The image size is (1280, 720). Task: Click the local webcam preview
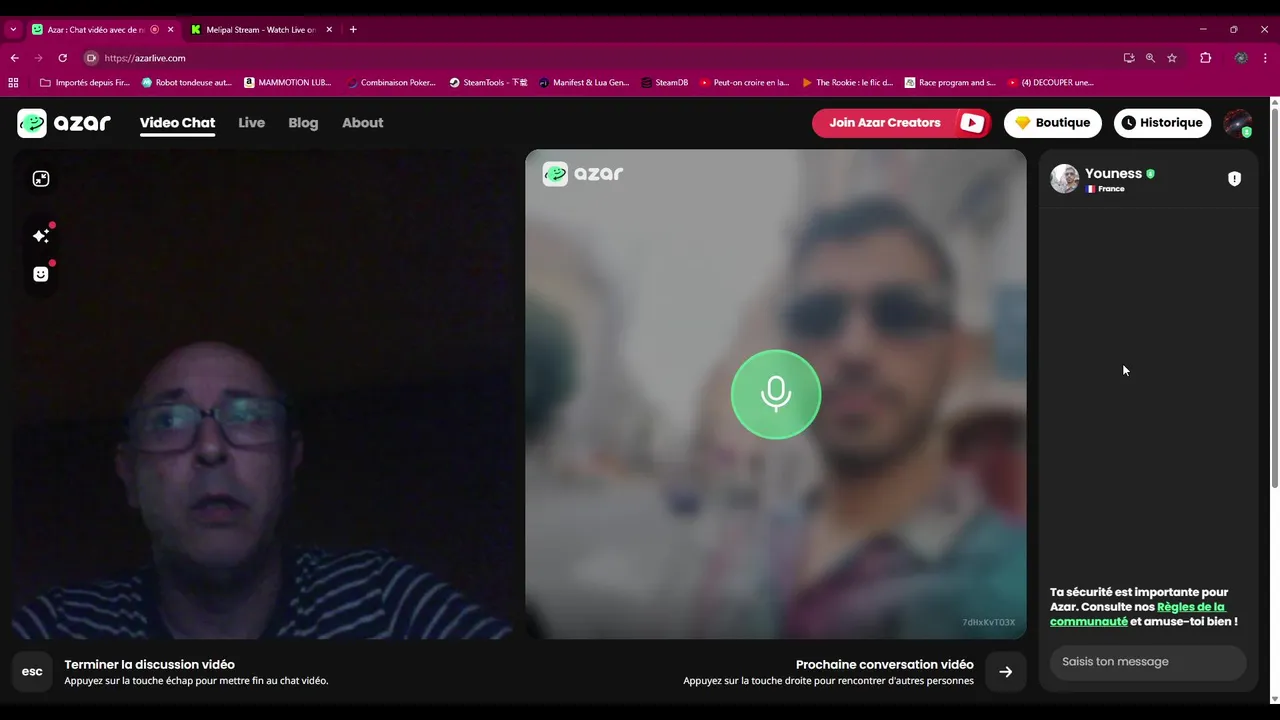click(263, 394)
